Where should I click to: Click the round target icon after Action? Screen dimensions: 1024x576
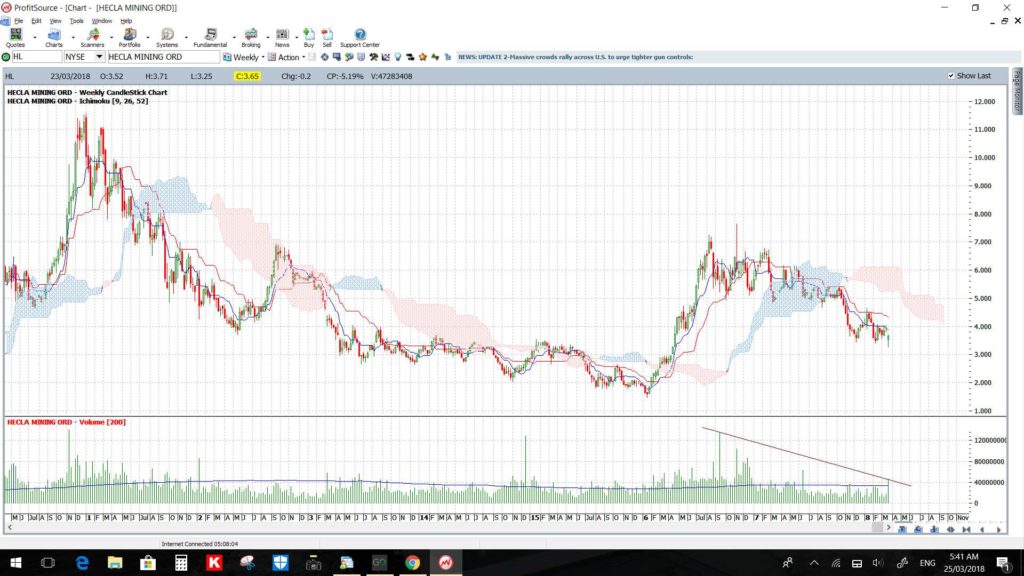(x=325, y=57)
